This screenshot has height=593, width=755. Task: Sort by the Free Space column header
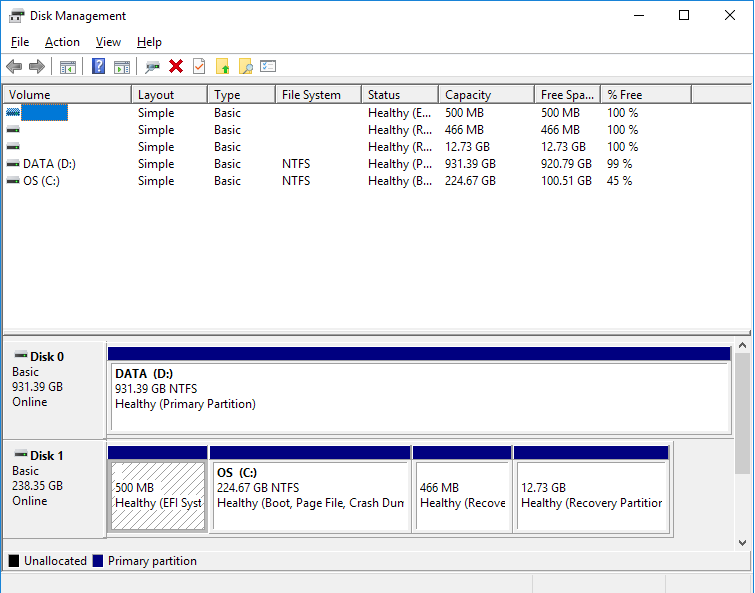click(x=568, y=95)
